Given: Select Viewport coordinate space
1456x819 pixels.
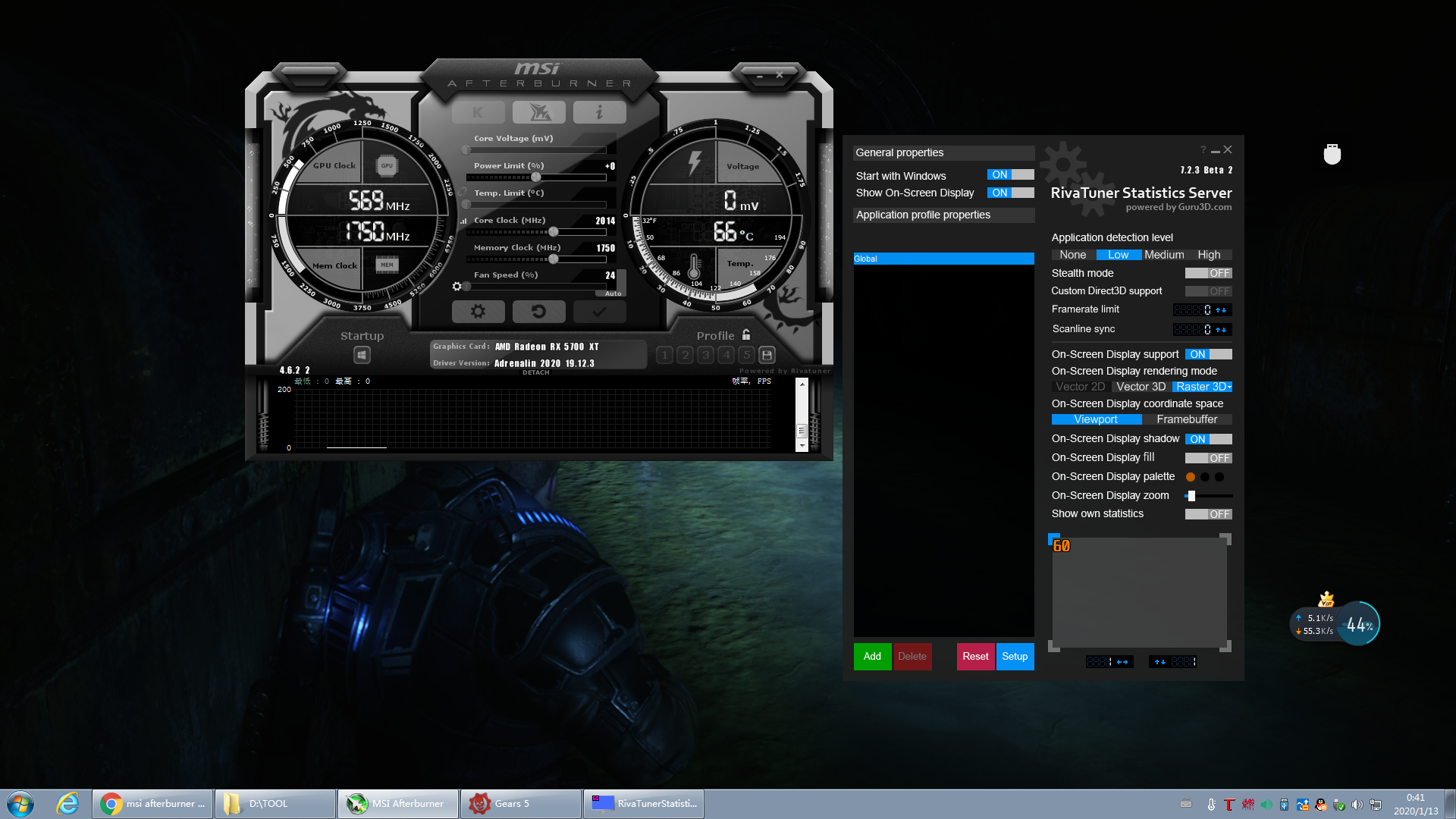Looking at the screenshot, I should (x=1096, y=419).
